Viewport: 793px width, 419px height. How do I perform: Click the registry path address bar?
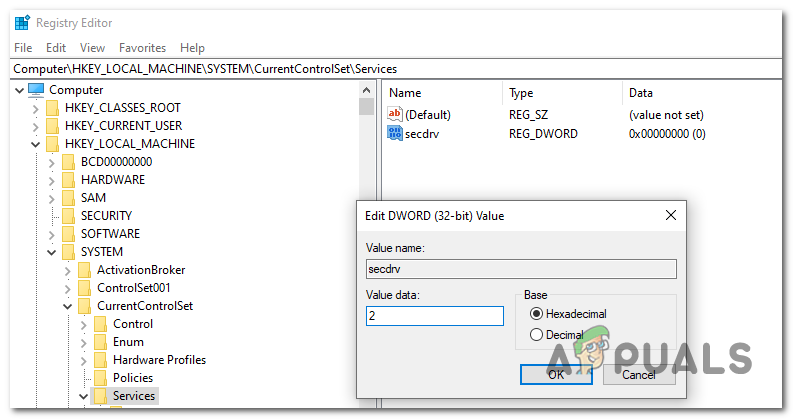click(395, 69)
